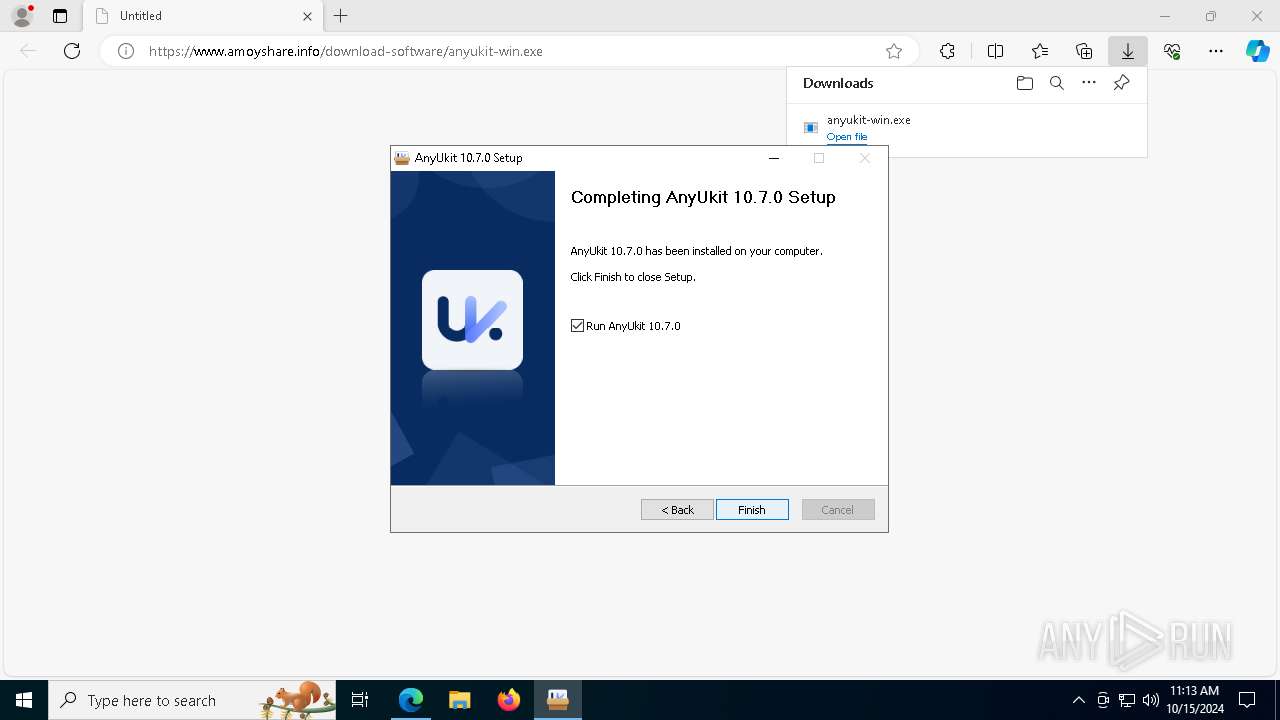This screenshot has width=1280, height=720.
Task: Open the Downloads folder icon
Action: pos(1024,83)
